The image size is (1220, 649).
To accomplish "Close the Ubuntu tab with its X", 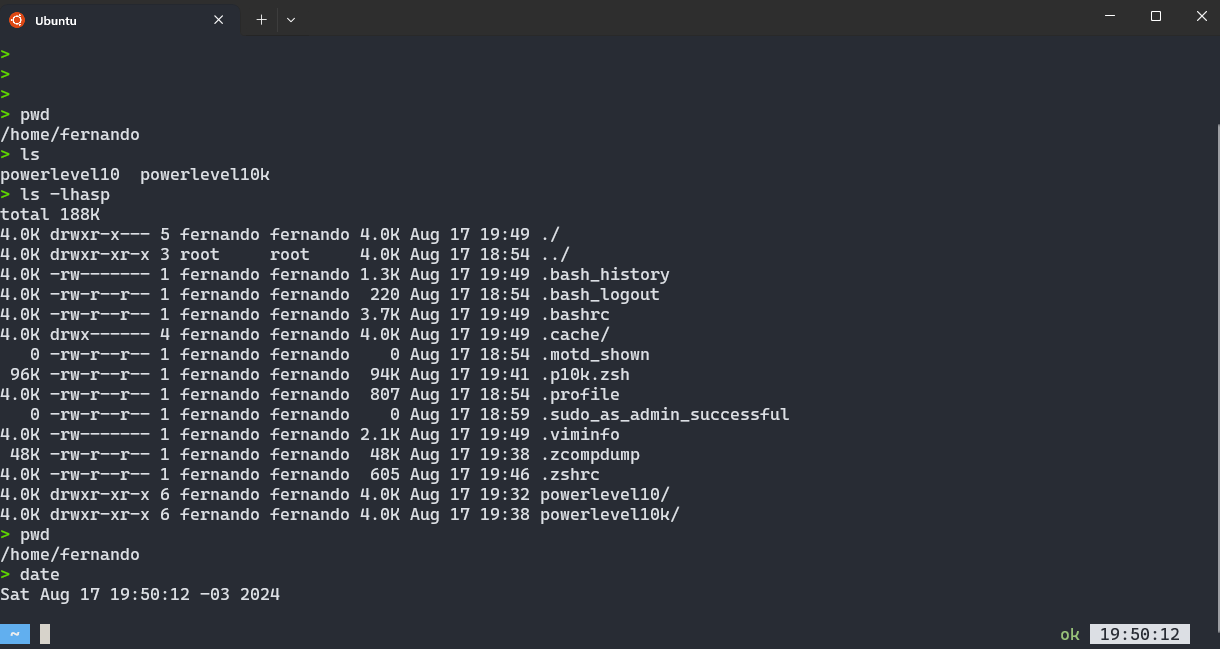I will click(218, 18).
